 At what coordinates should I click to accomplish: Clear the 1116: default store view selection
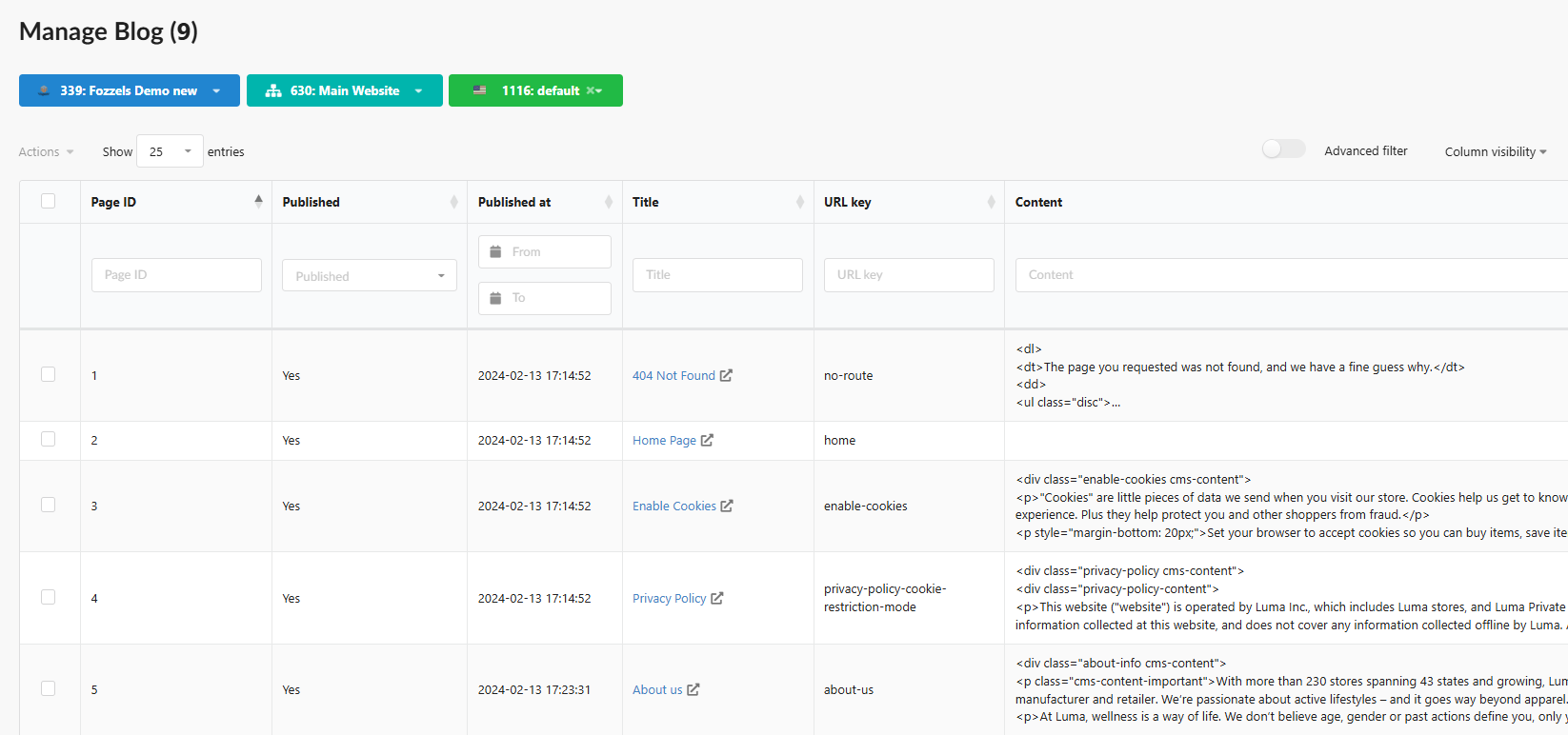tap(591, 90)
